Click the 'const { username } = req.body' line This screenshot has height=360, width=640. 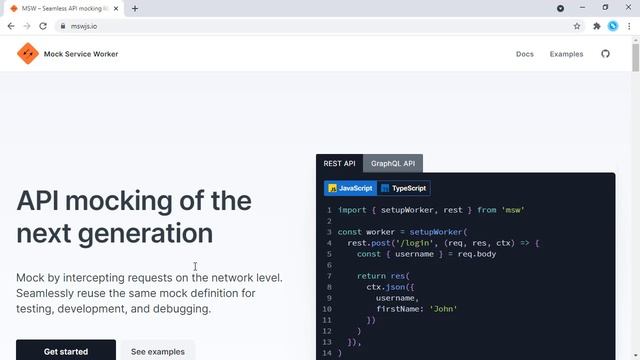point(427,254)
